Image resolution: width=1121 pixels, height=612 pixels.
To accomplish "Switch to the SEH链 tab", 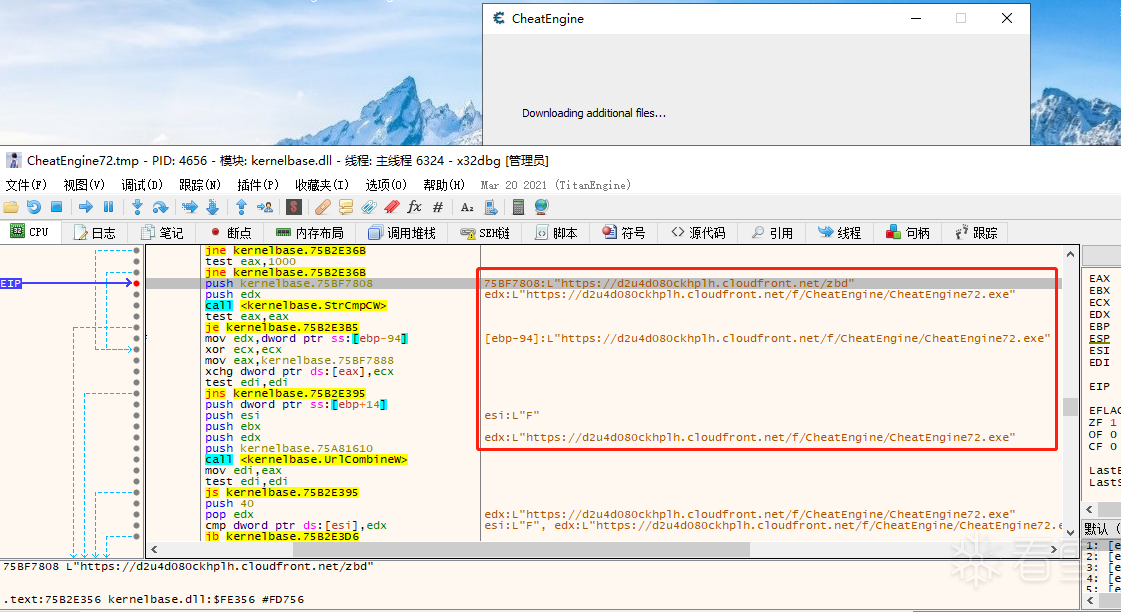I will [485, 233].
